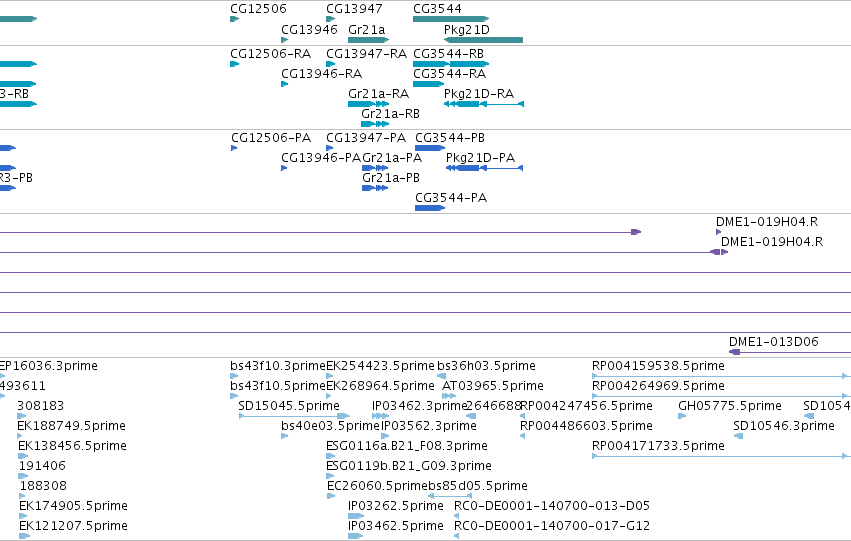
Task: Select the CG13946 gene label
Action: (309, 29)
